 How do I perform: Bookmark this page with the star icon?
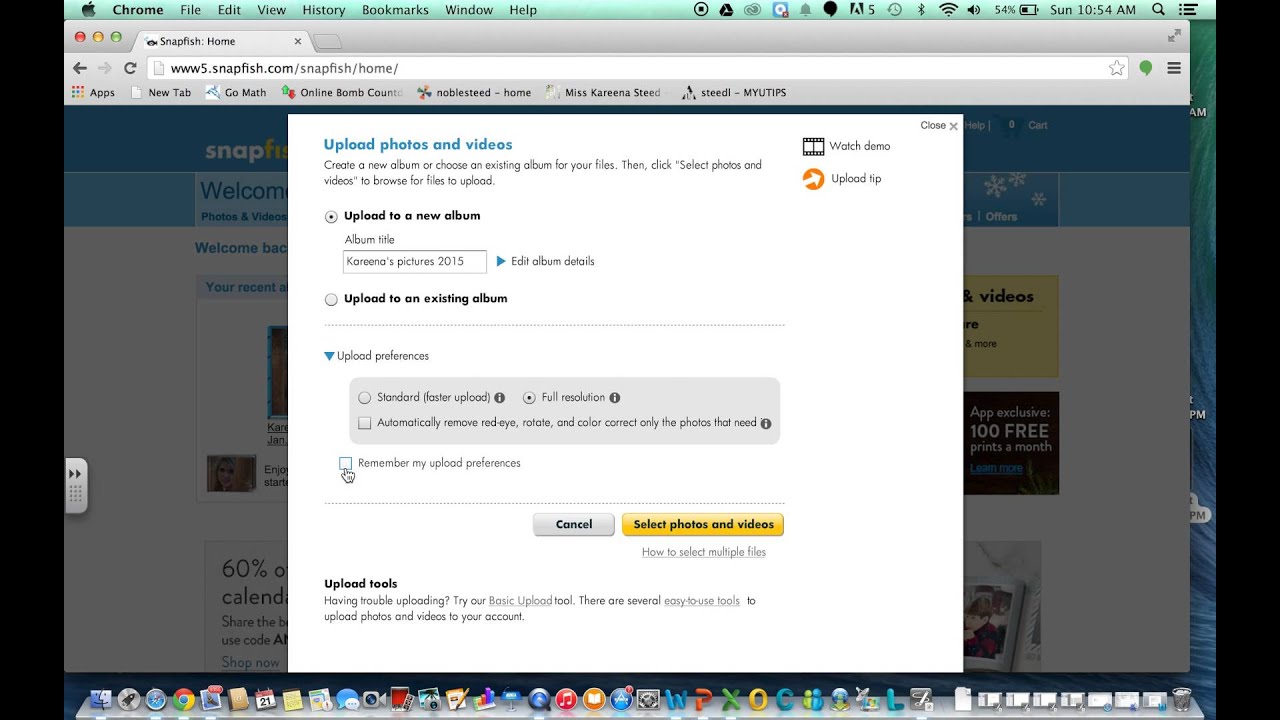(x=1117, y=68)
